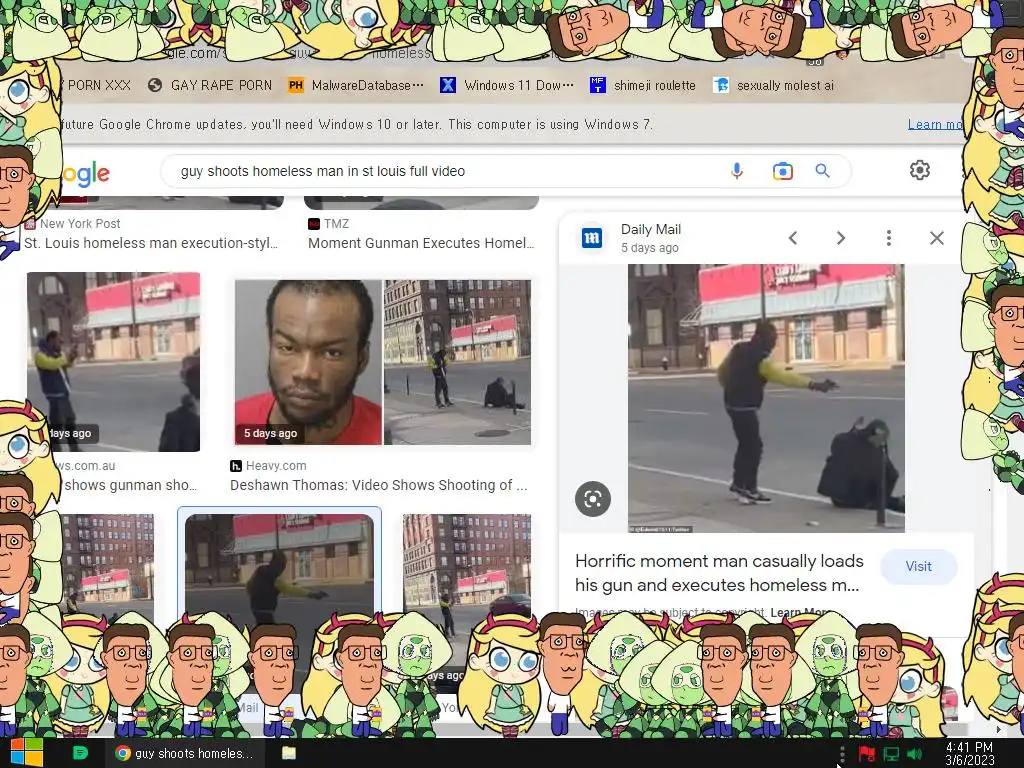The image size is (1024, 768).
Task: Open the TMZ result title
Action: pyautogui.click(x=421, y=243)
